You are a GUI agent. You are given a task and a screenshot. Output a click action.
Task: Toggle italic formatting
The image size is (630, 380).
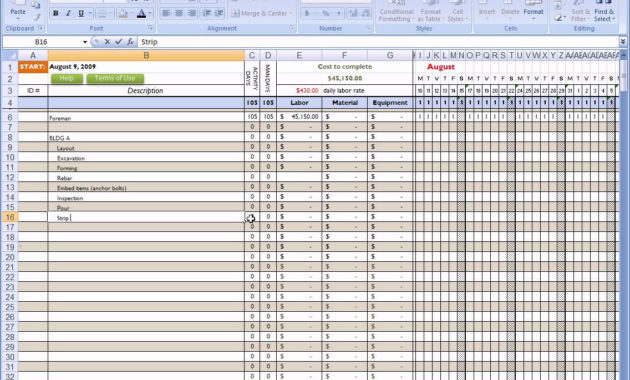(x=68, y=13)
